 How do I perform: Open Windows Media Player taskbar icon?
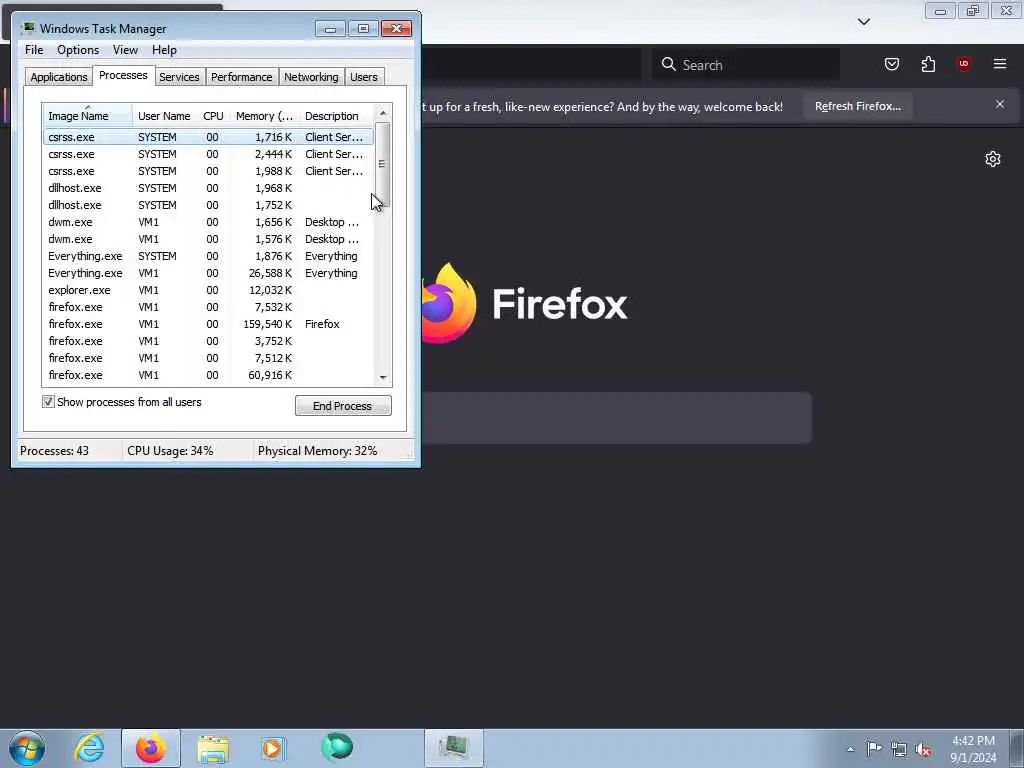click(x=273, y=748)
